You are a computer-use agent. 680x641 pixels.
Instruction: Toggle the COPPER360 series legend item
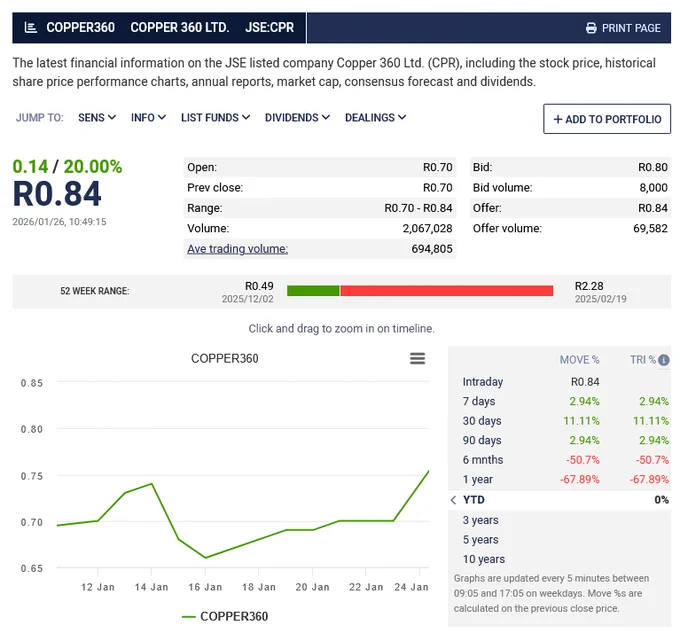(x=225, y=616)
